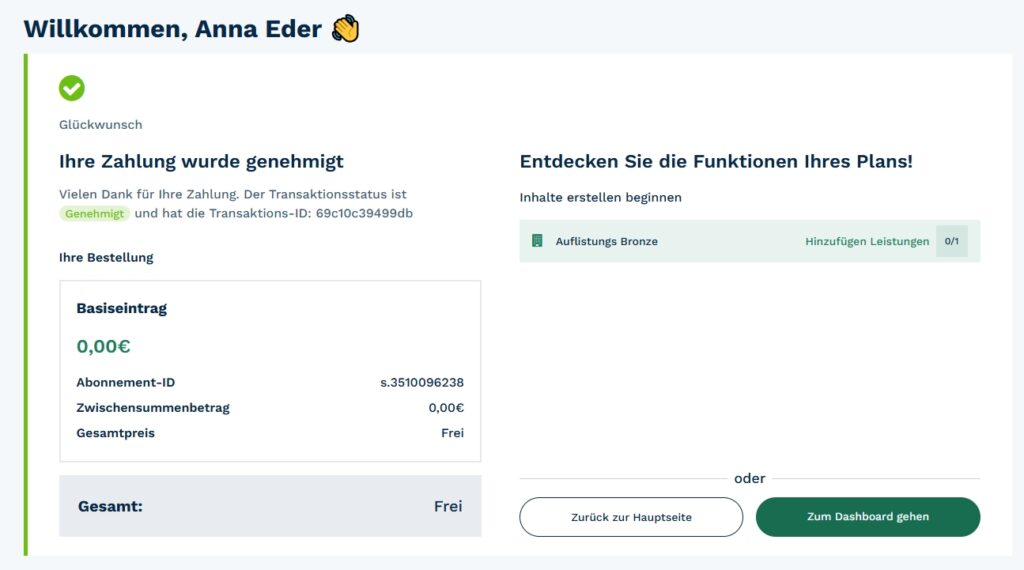Image resolution: width=1024 pixels, height=570 pixels.
Task: Click the Willkommen, Anna Eder heading
Action: pyautogui.click(x=172, y=29)
